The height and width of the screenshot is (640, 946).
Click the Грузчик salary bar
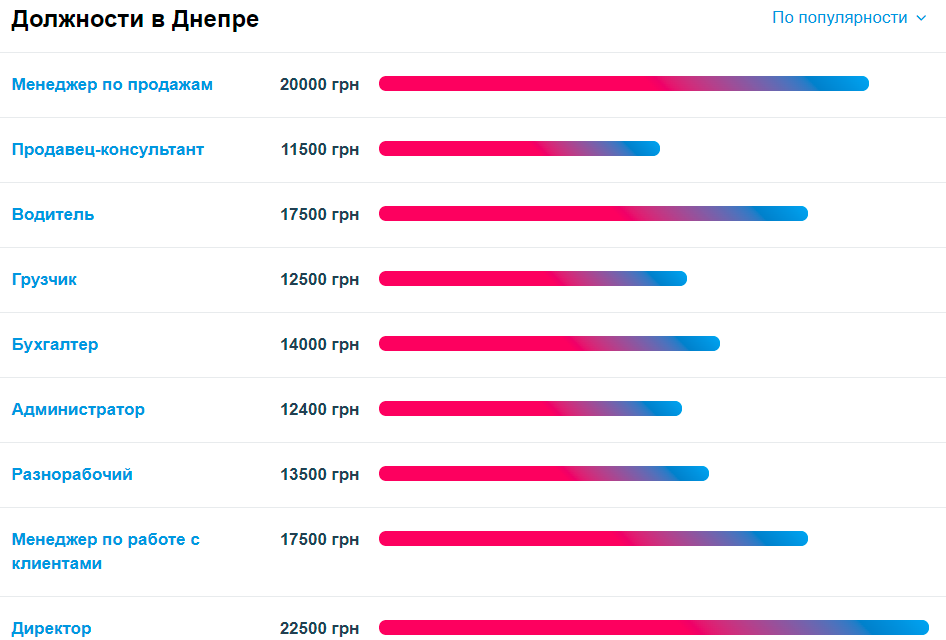533,279
